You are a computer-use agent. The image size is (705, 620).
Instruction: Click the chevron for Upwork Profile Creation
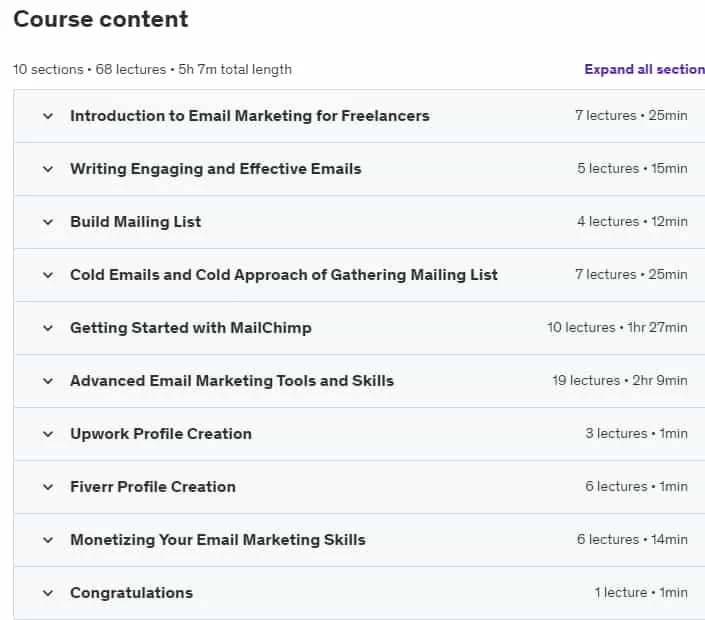[48, 434]
